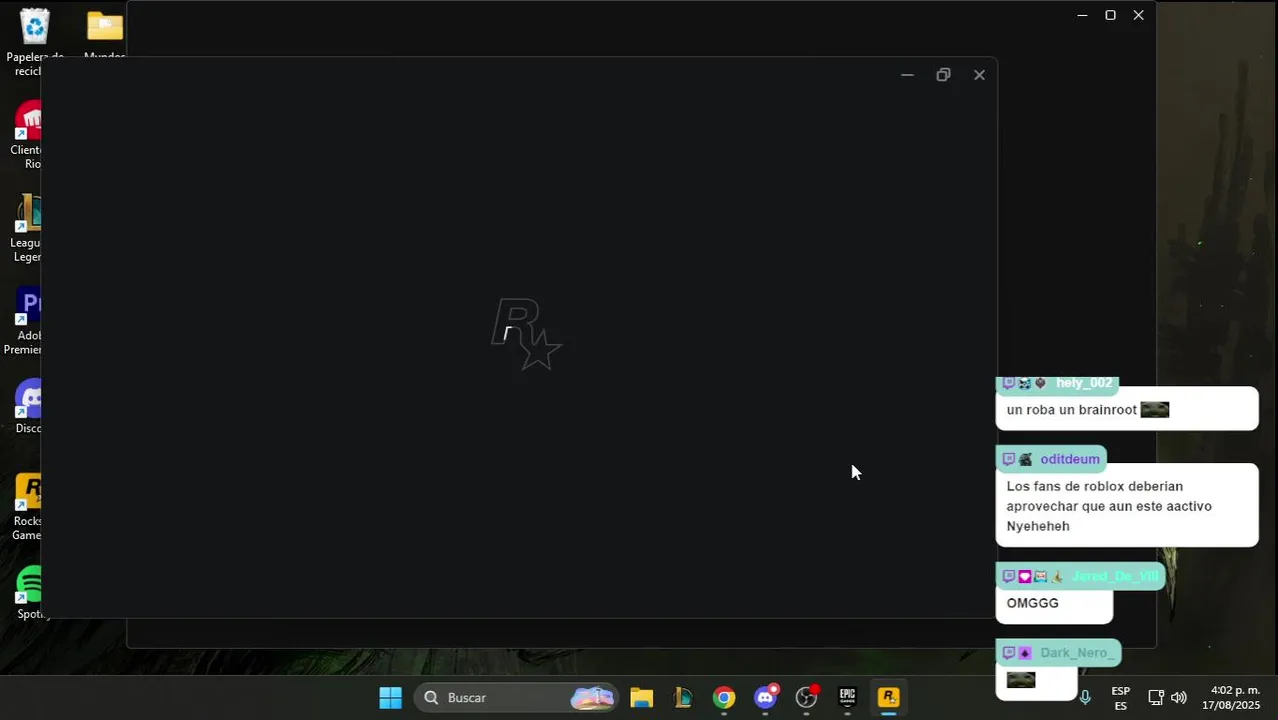
Task: Close the dark window behind the launcher
Action: (x=1138, y=15)
